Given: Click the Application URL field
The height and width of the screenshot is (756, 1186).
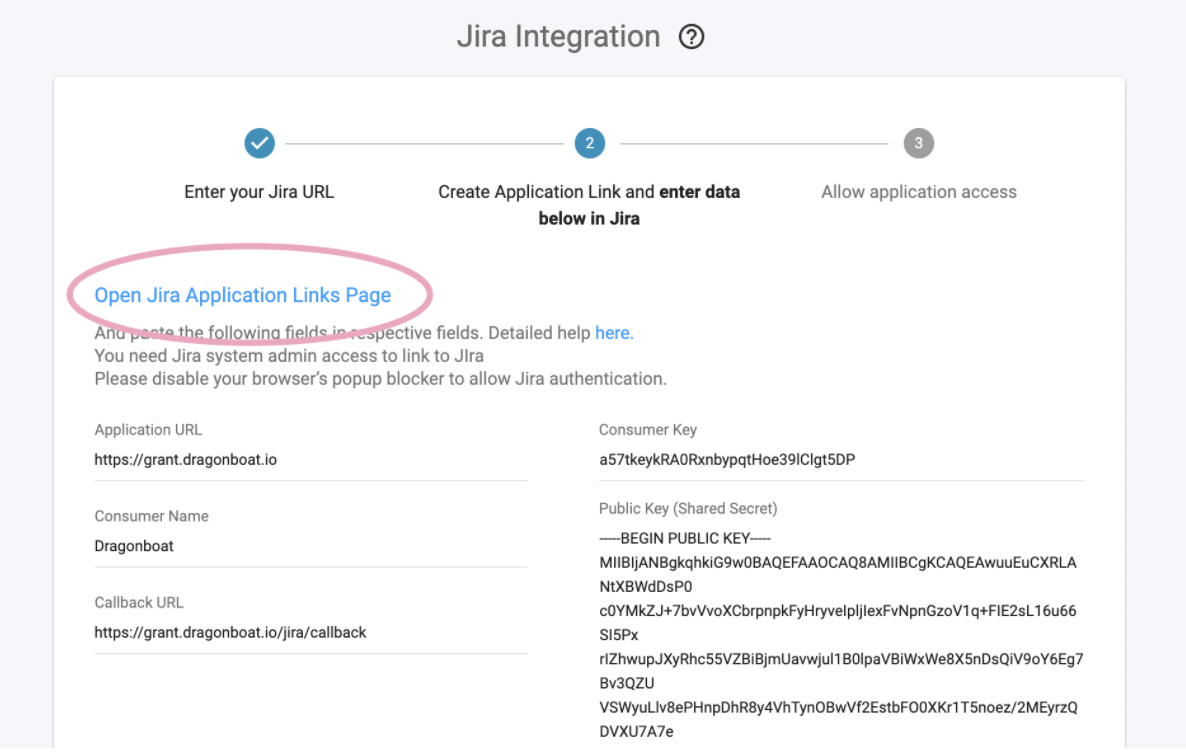Looking at the screenshot, I should click(311, 460).
